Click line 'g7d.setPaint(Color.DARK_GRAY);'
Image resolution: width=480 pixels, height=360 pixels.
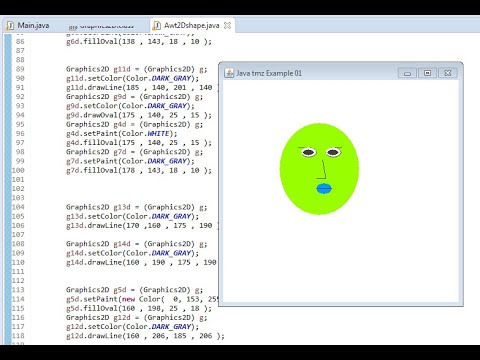pyautogui.click(x=130, y=161)
